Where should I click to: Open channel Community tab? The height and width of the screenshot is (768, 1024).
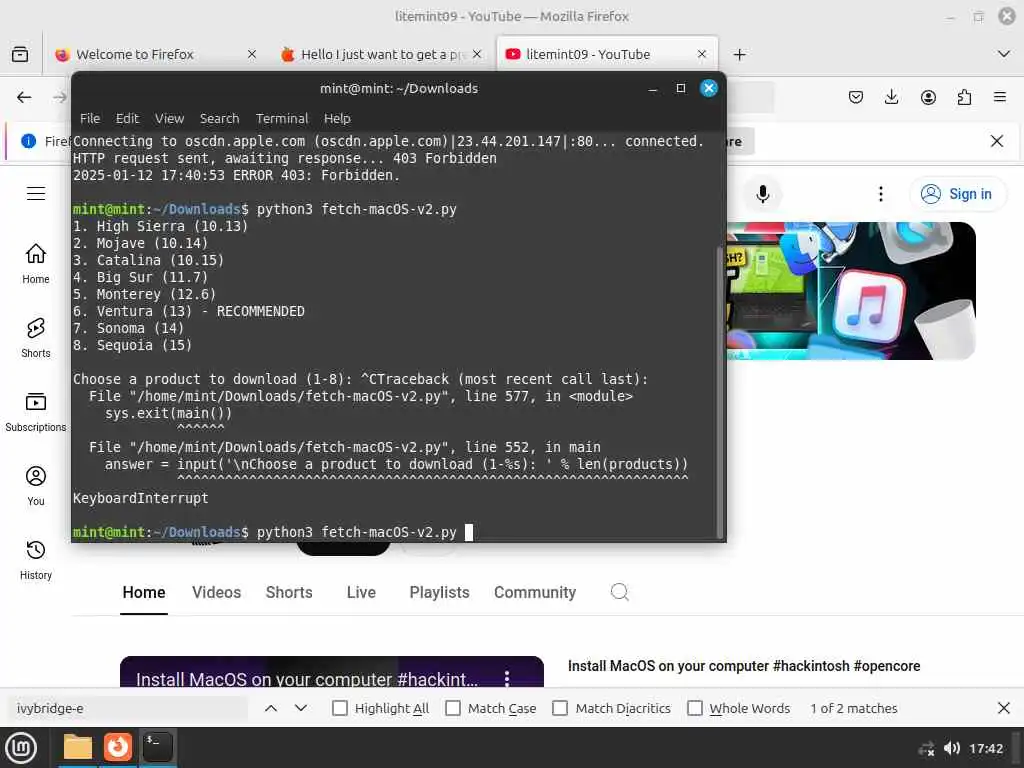point(535,592)
